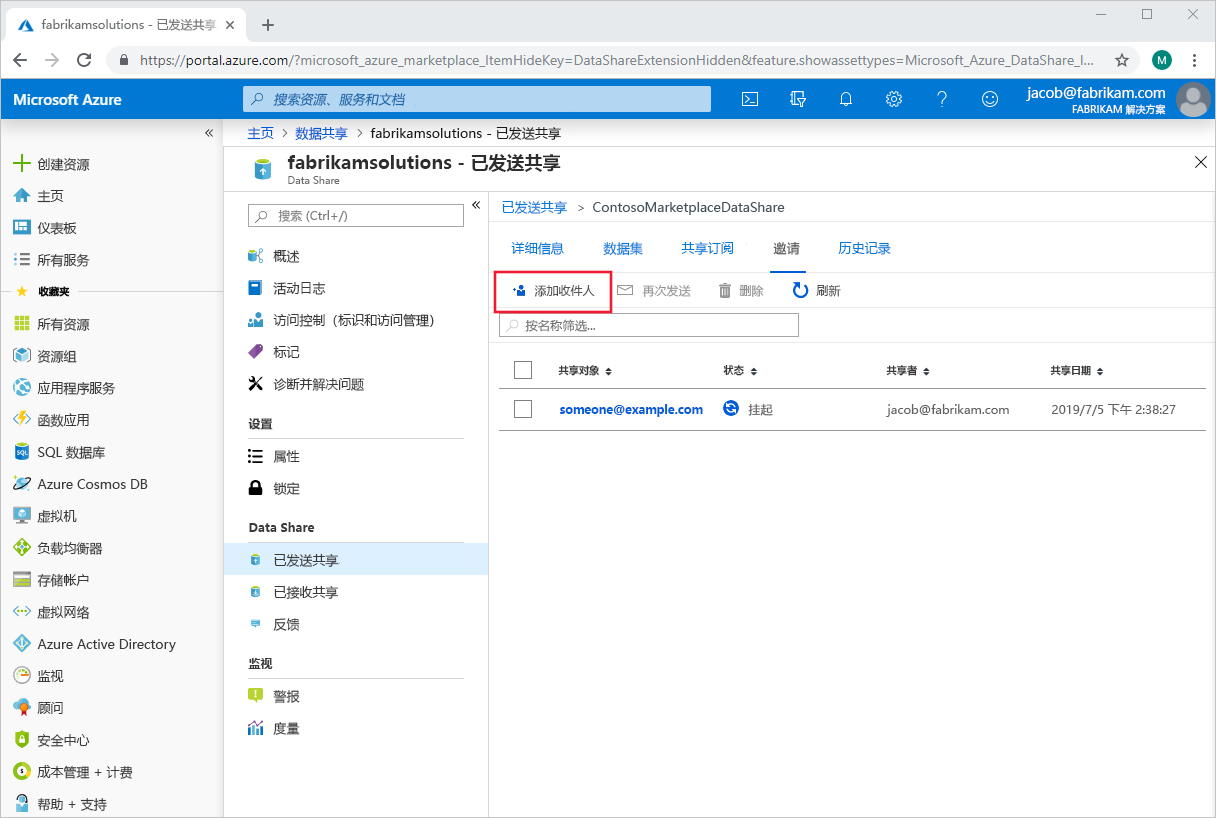
Task: Click the 添加收件人 button
Action: point(553,291)
